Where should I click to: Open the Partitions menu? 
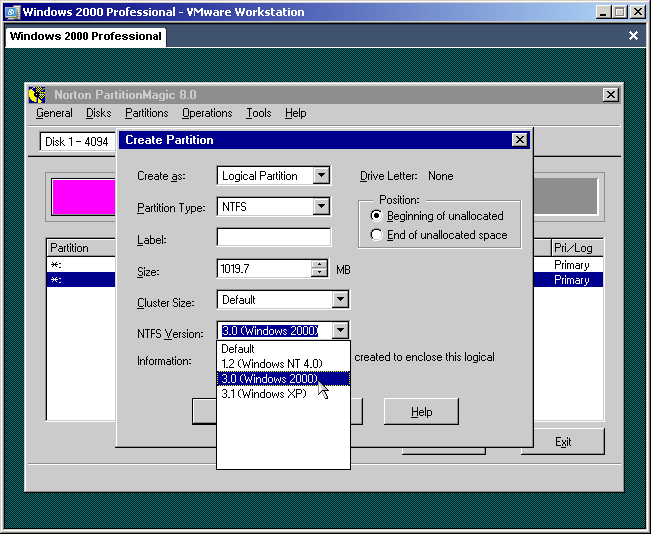[147, 113]
